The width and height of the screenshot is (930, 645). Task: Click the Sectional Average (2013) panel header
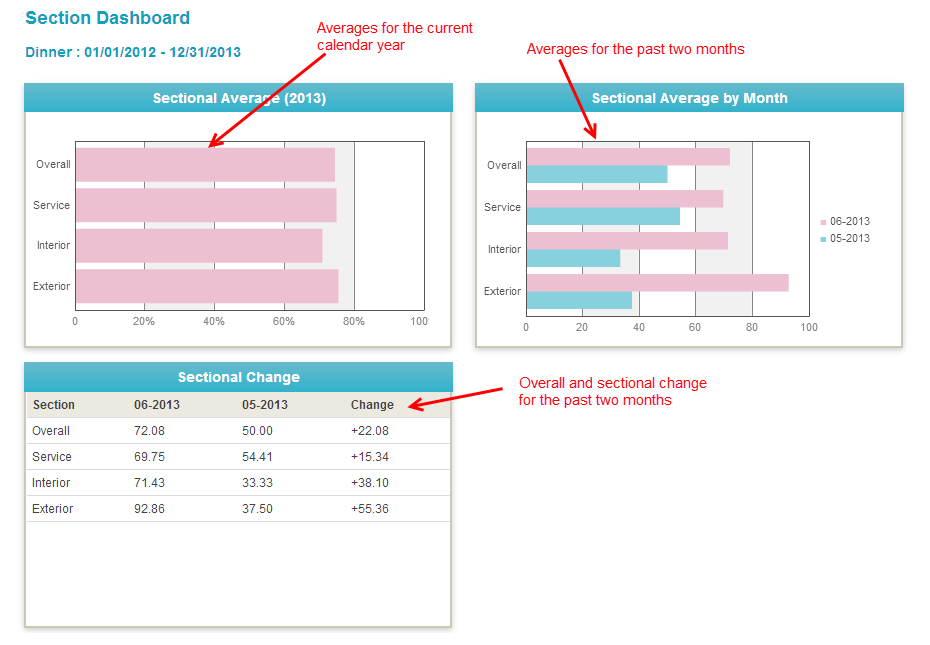(x=238, y=98)
